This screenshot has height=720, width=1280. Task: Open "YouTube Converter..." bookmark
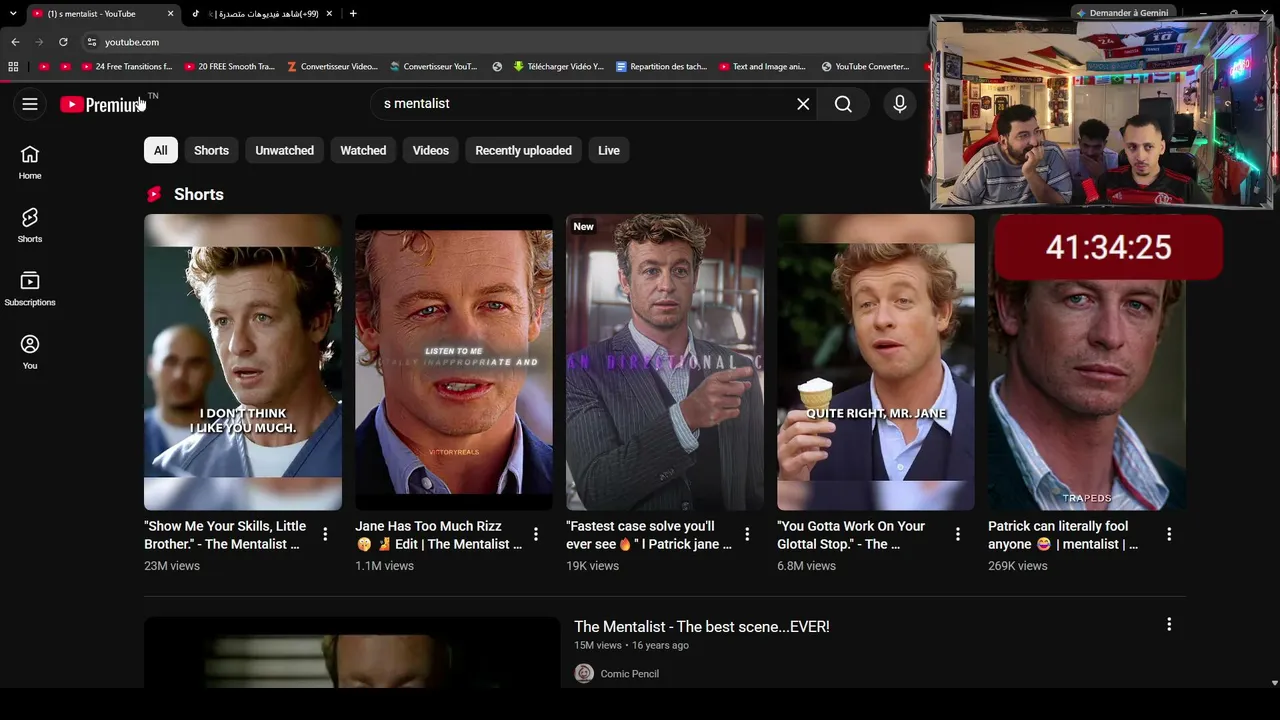[x=866, y=67]
